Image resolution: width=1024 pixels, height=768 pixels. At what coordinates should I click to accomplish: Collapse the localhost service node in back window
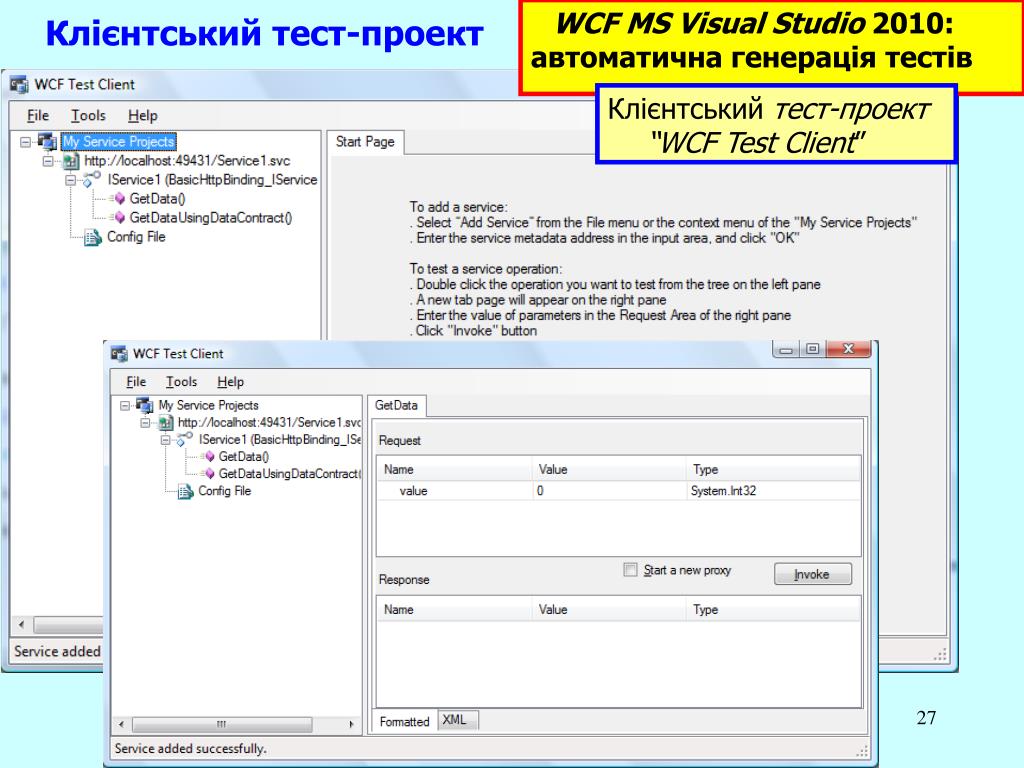click(x=48, y=161)
